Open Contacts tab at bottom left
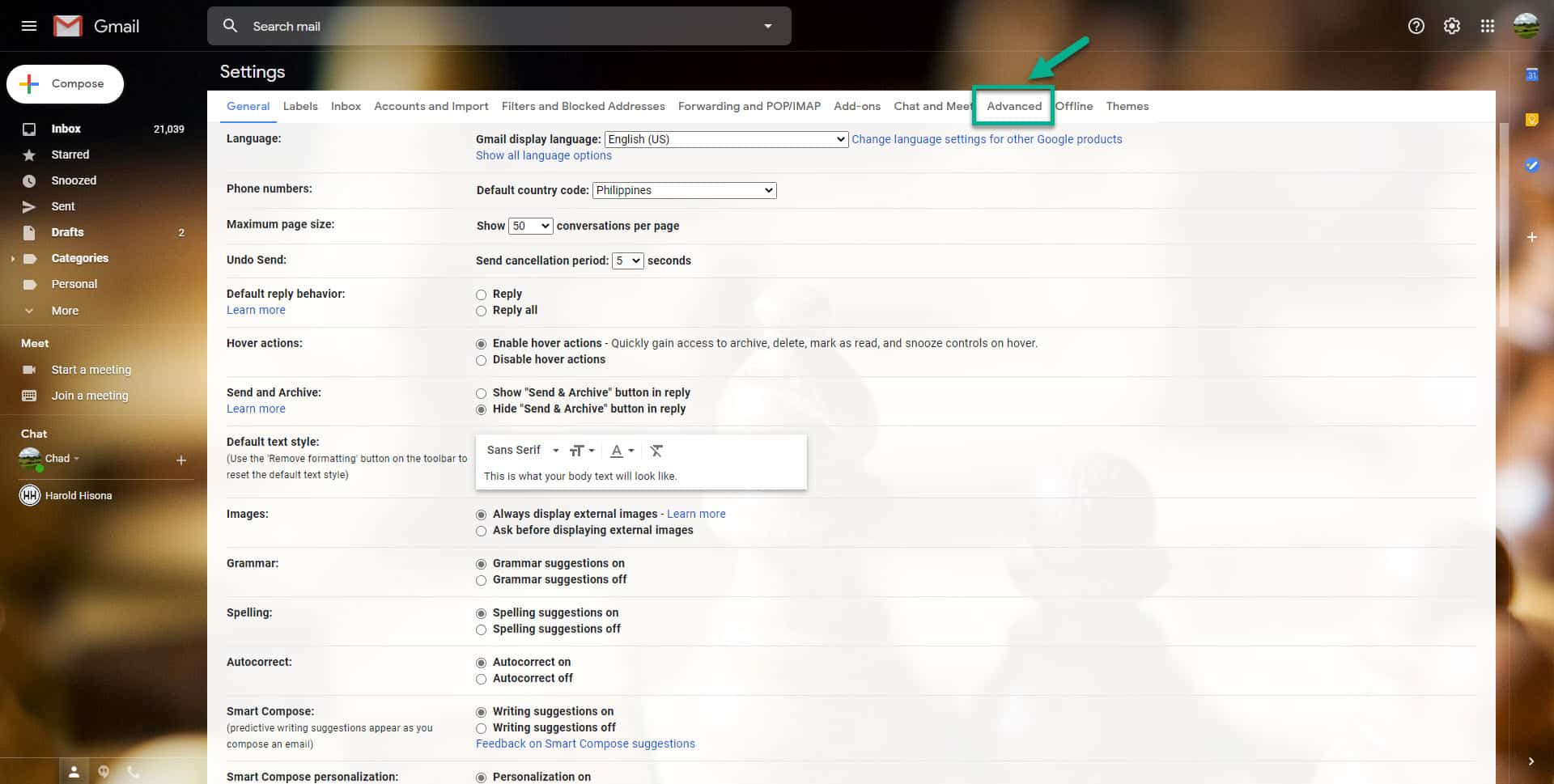The width and height of the screenshot is (1554, 784). (x=74, y=771)
